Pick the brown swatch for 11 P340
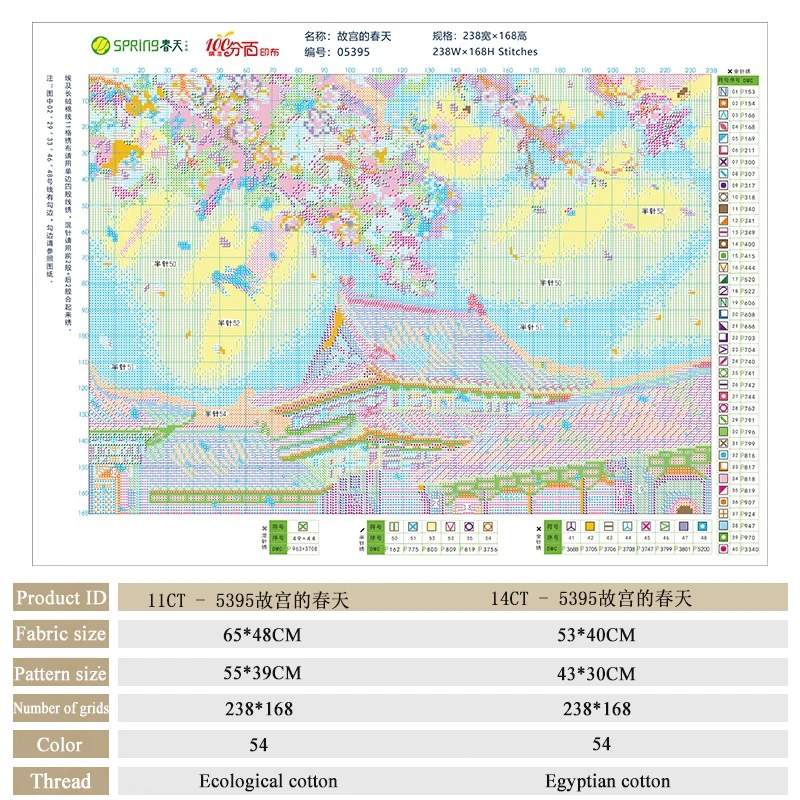The width and height of the screenshot is (800, 800). point(723,209)
